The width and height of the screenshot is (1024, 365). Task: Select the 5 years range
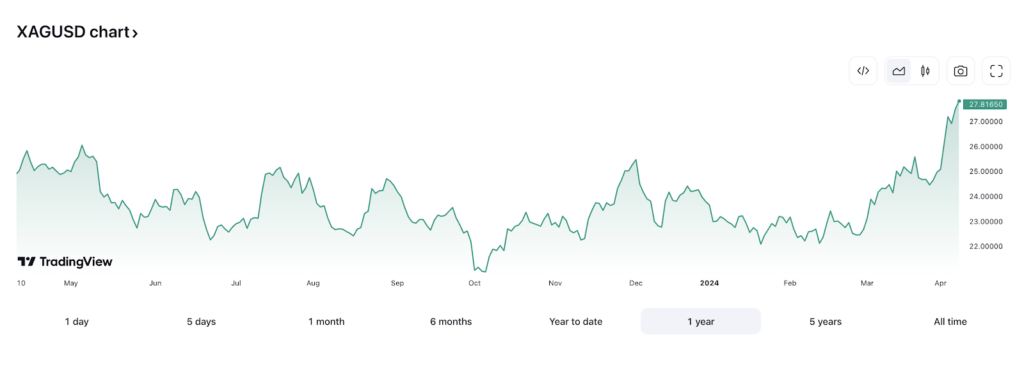click(825, 321)
